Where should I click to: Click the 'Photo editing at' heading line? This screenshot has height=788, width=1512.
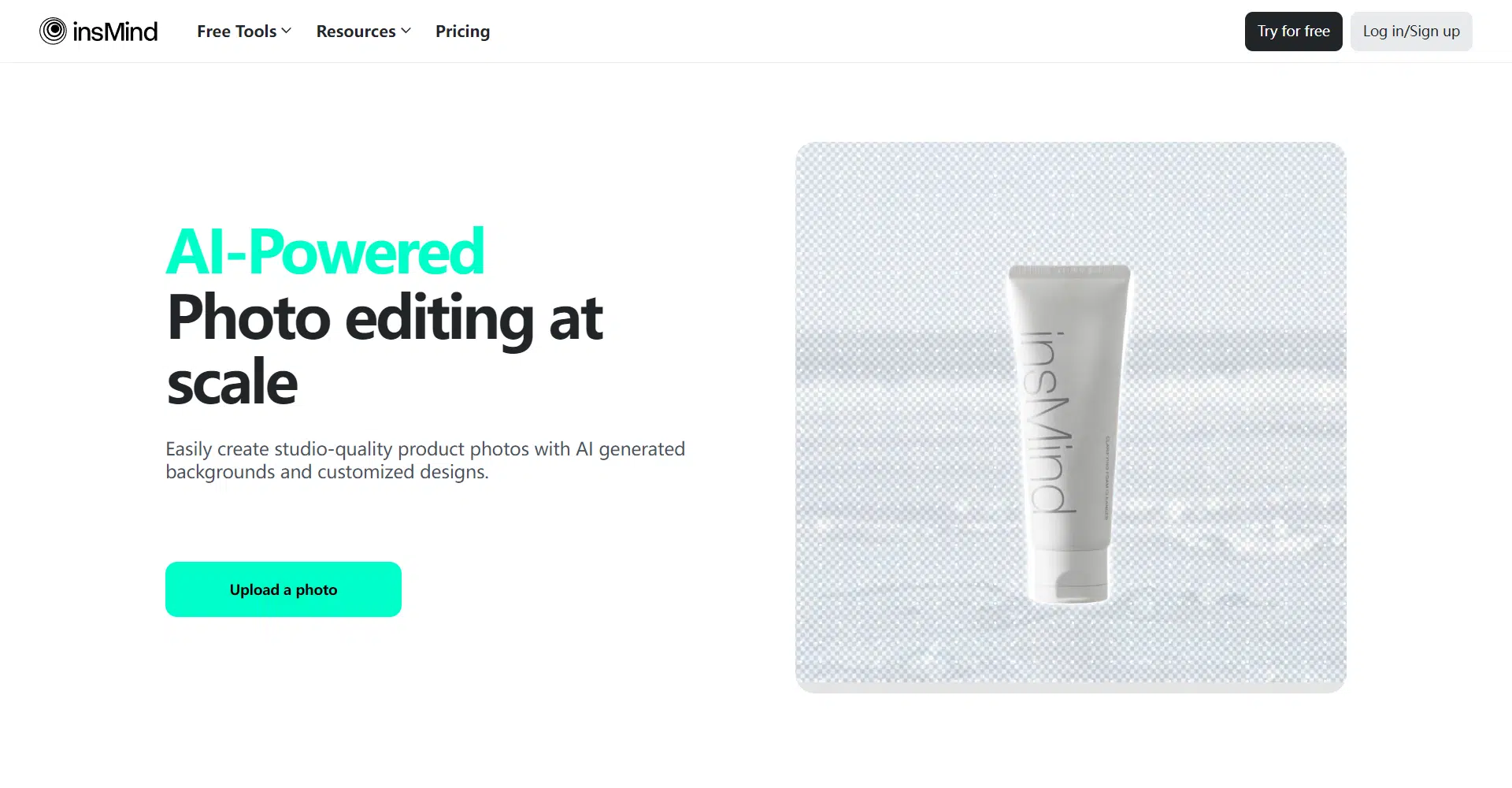385,318
